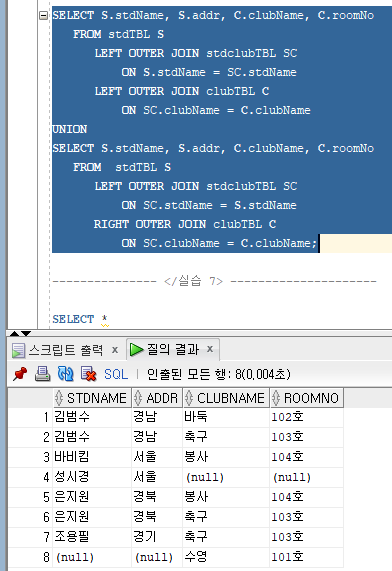Click the UNION keyword in editor
392x571 pixels.
tap(70, 129)
